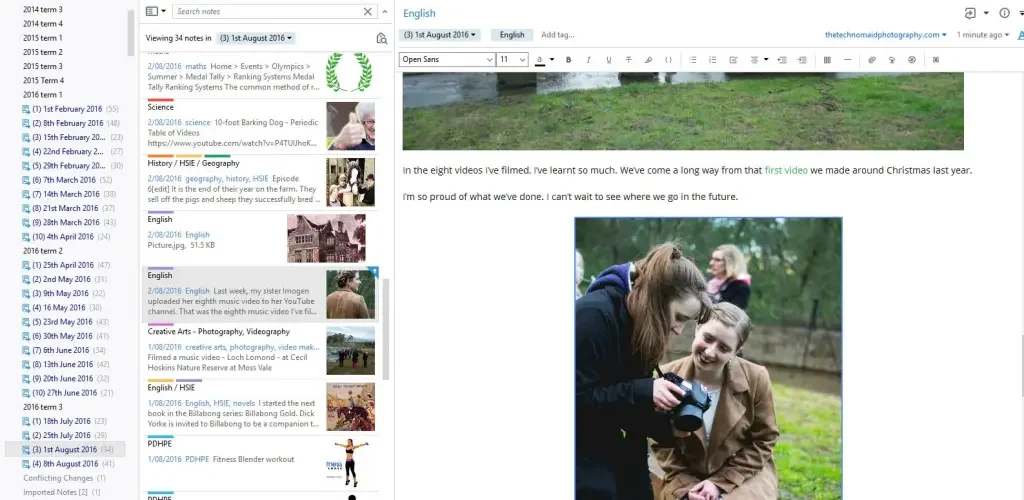Select notebook (4) 8th August 2016
1024x500 pixels.
(69, 464)
